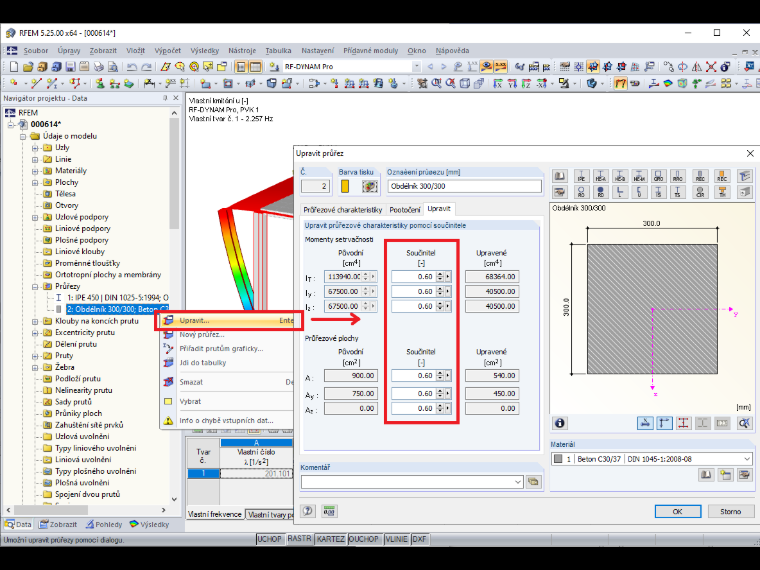
Task: Collapse the Průřezy tree node
Action: point(35,286)
